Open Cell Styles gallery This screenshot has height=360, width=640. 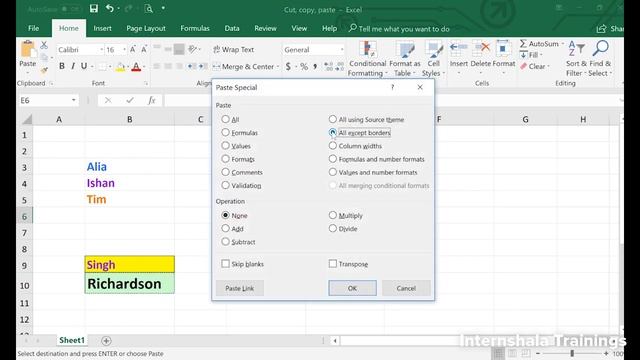coord(433,58)
